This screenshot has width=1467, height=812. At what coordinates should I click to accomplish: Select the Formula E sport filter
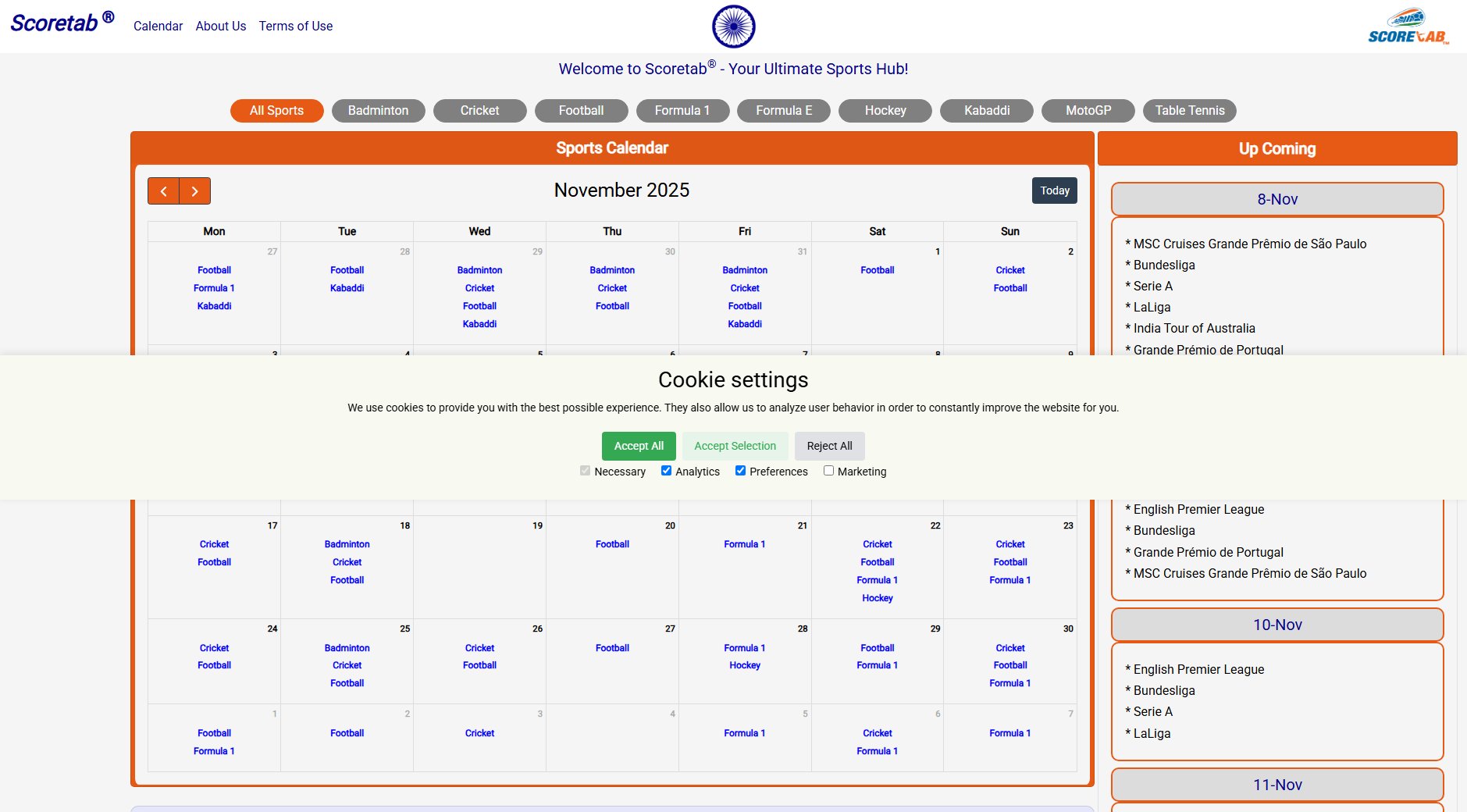(783, 110)
